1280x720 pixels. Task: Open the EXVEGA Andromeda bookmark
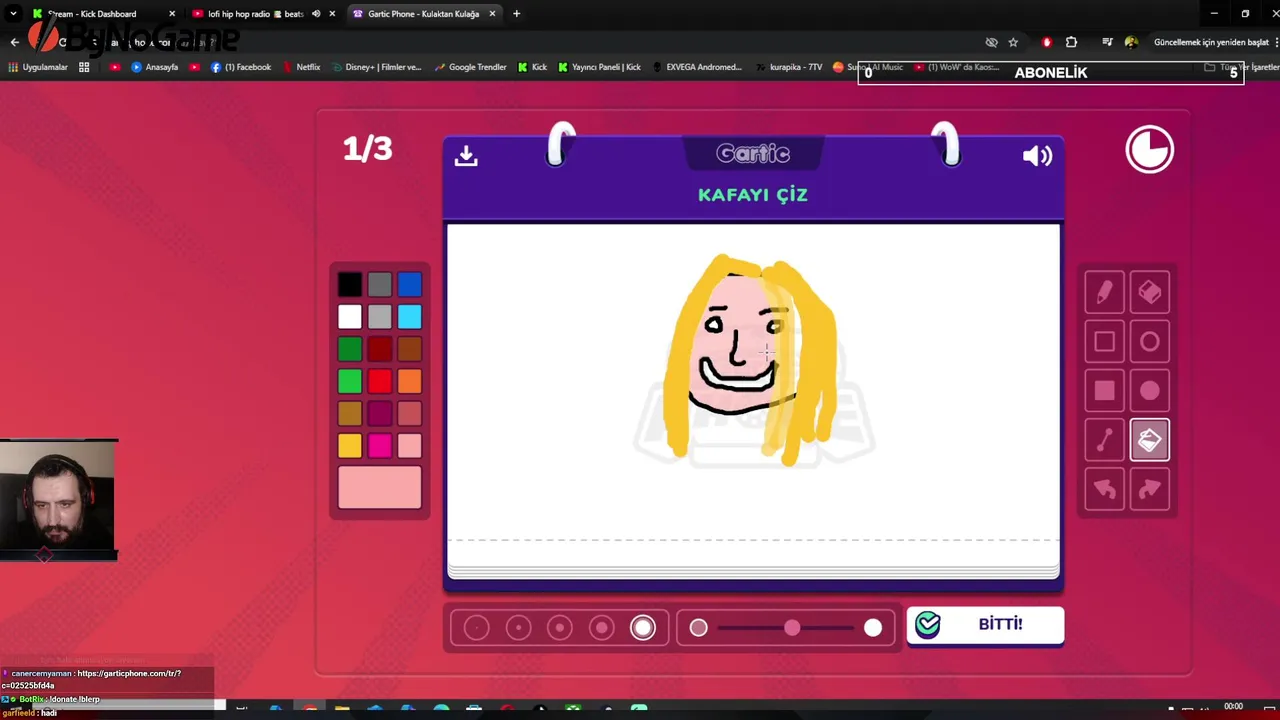[697, 67]
